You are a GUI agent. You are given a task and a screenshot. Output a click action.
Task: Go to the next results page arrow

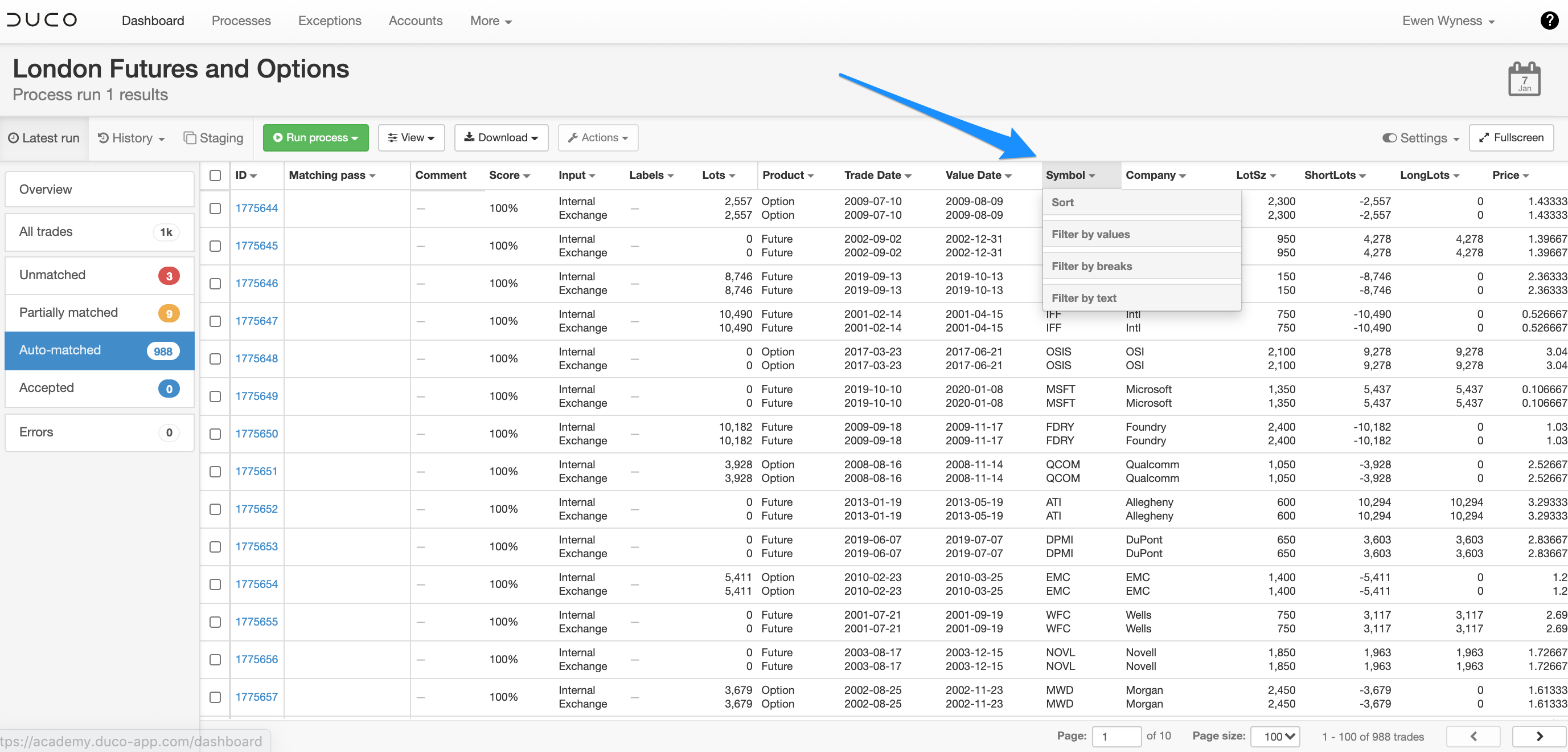coord(1539,736)
